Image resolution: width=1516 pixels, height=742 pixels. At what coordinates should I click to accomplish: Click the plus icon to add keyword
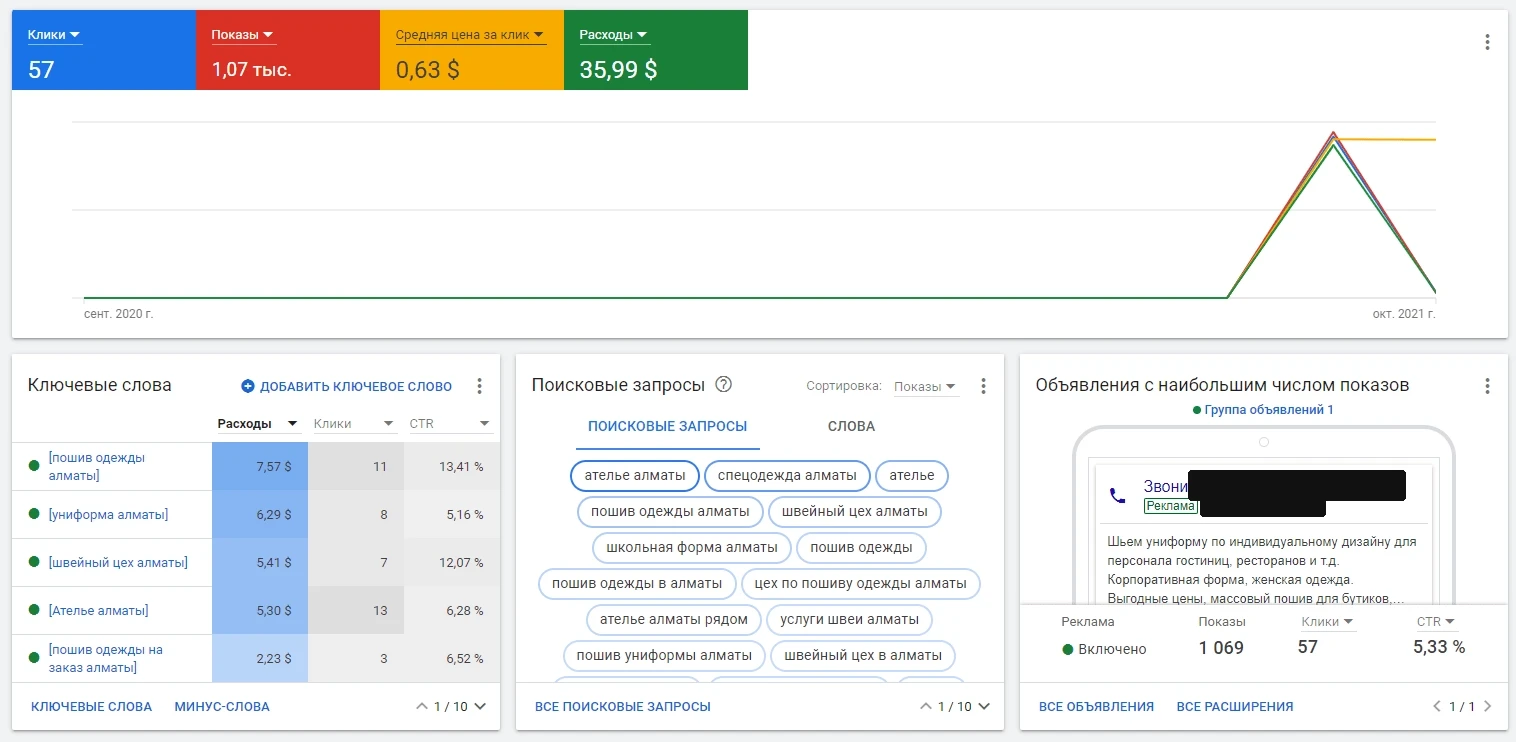[x=248, y=386]
